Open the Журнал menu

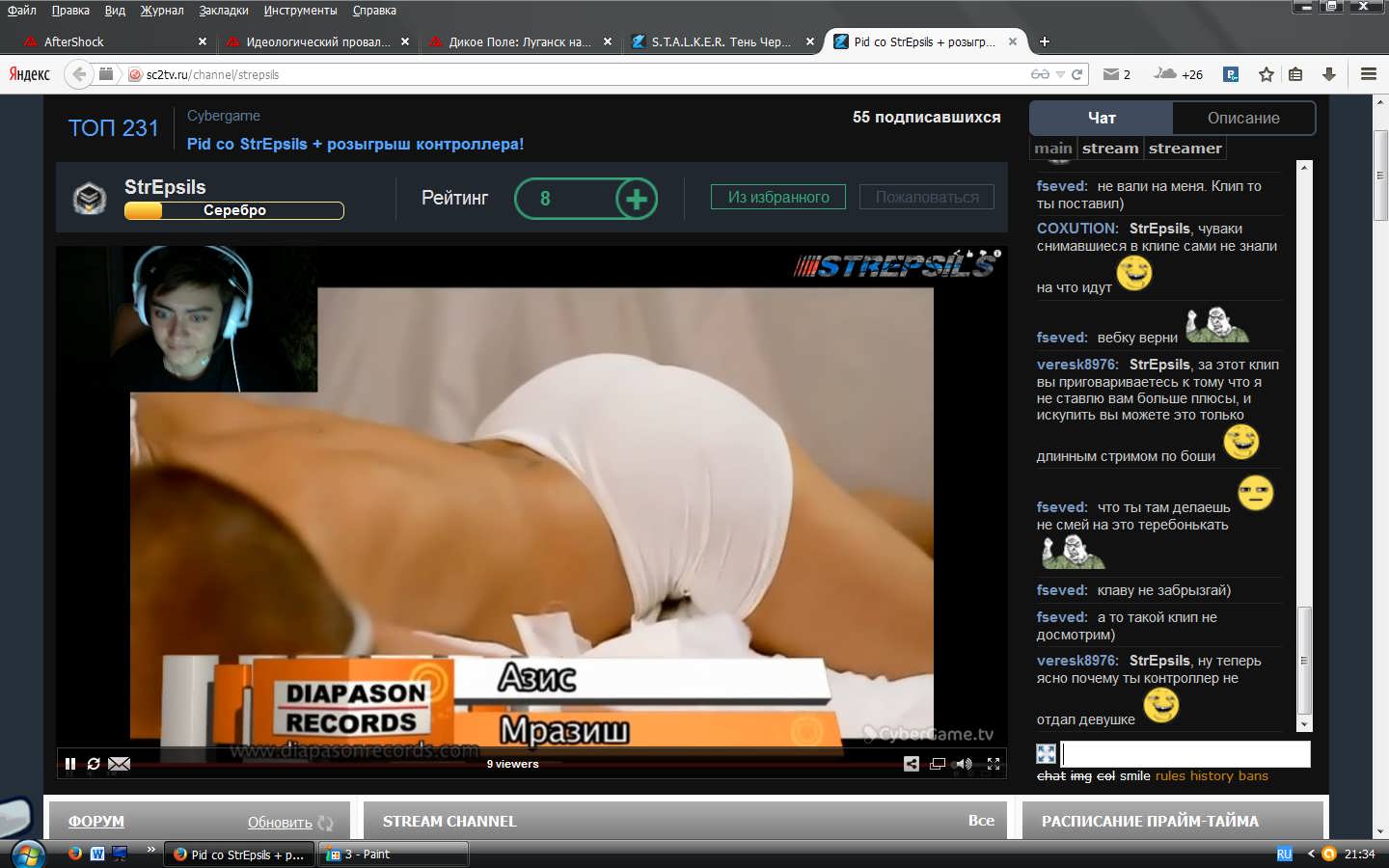click(162, 11)
